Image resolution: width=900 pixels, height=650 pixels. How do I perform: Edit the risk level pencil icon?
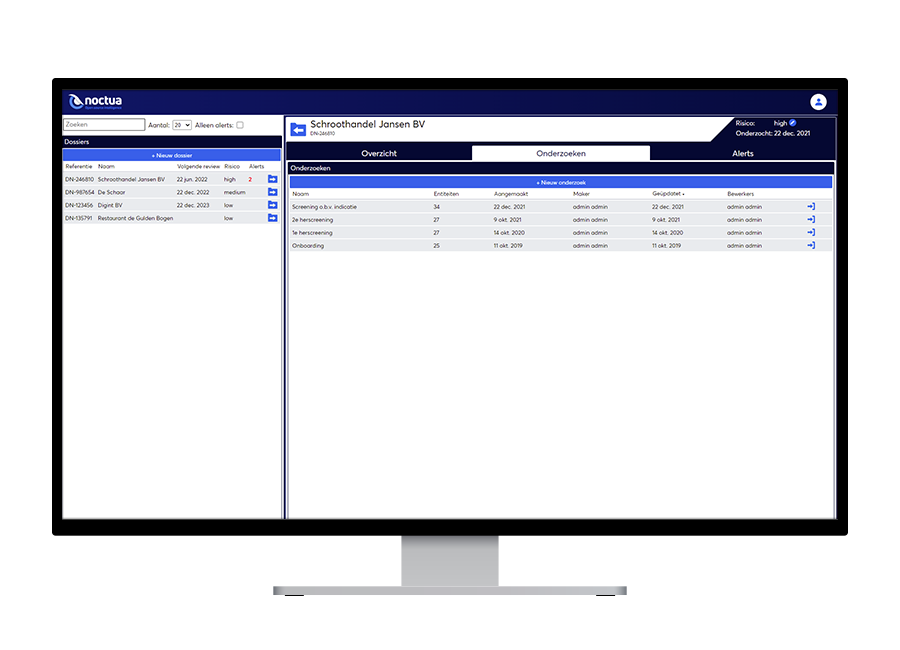pos(793,123)
